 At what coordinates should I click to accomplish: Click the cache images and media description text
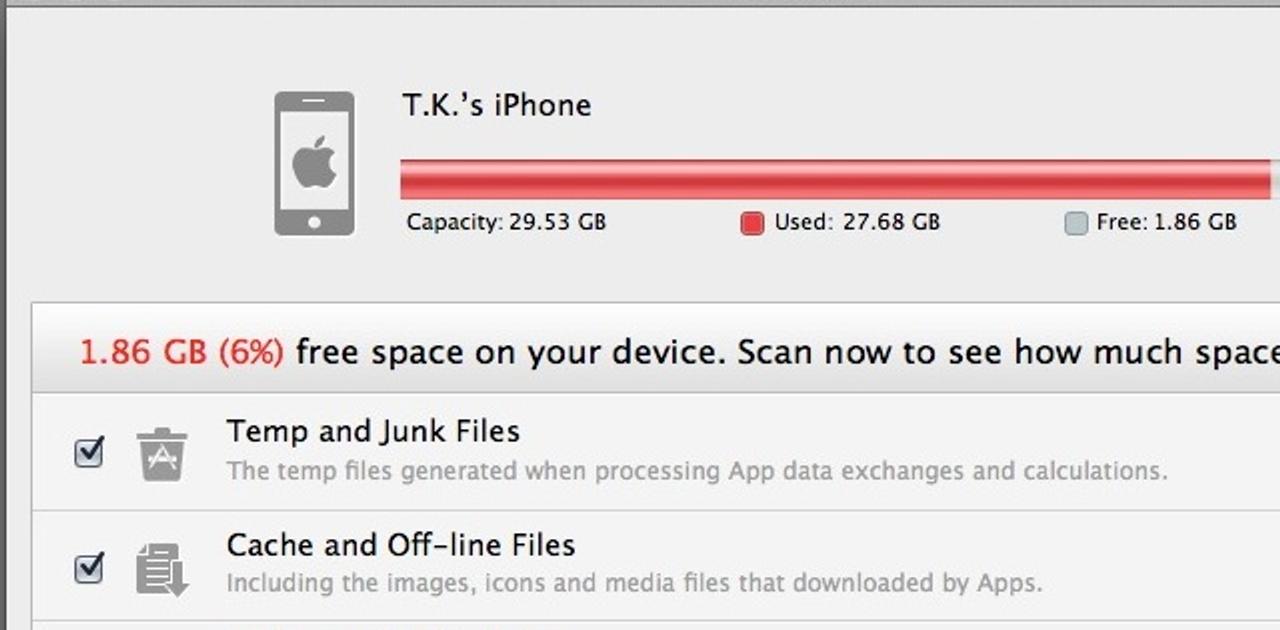point(634,583)
